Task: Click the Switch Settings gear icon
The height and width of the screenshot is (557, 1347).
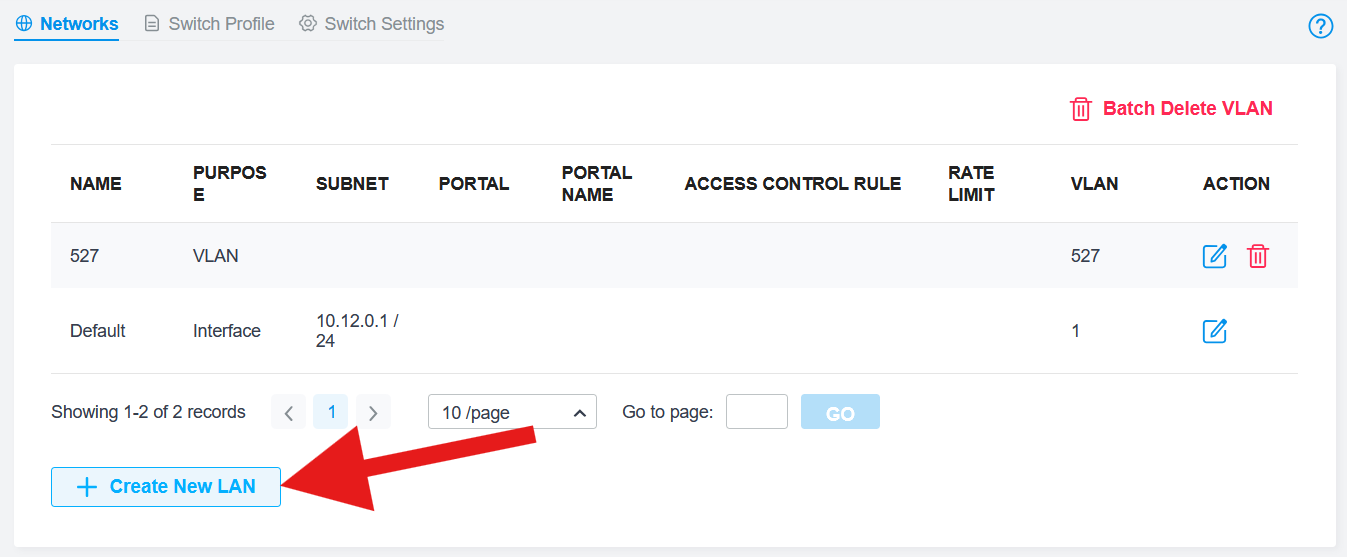Action: (x=308, y=23)
